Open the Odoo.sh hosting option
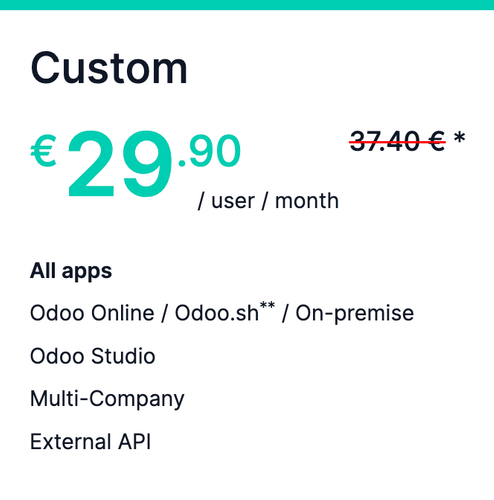 pos(217,313)
